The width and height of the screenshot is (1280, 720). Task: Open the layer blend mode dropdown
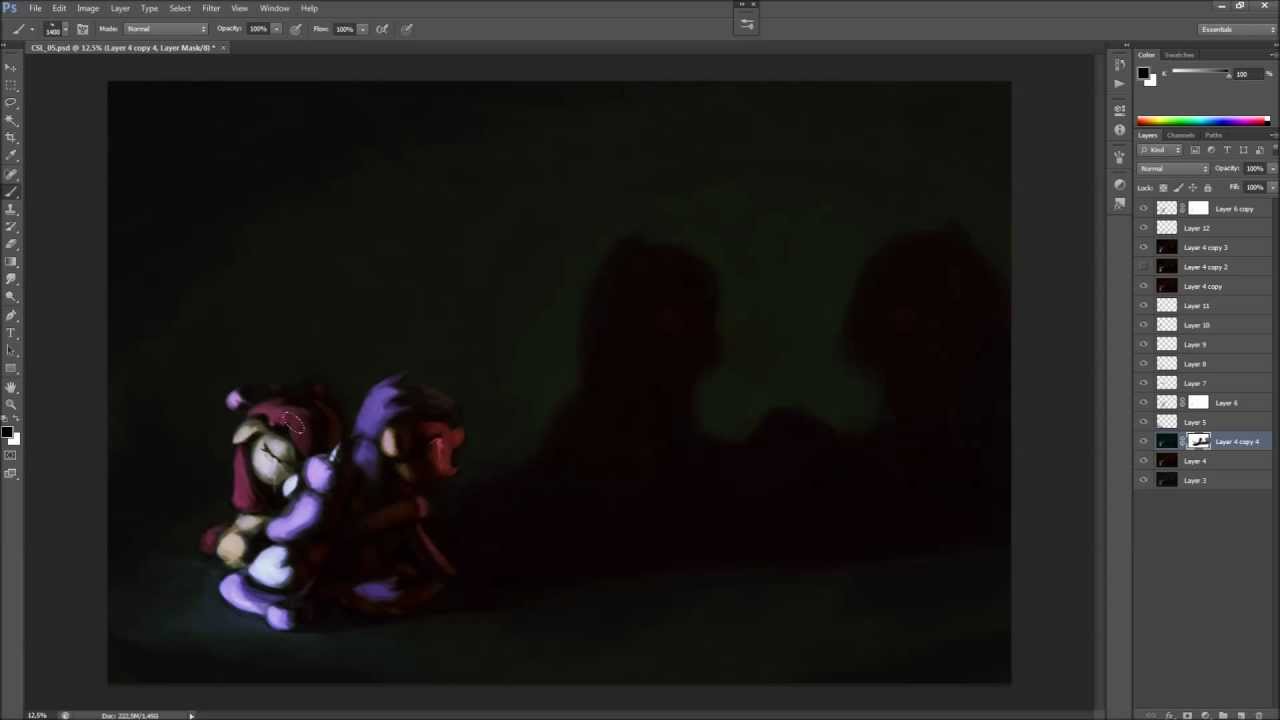1174,168
